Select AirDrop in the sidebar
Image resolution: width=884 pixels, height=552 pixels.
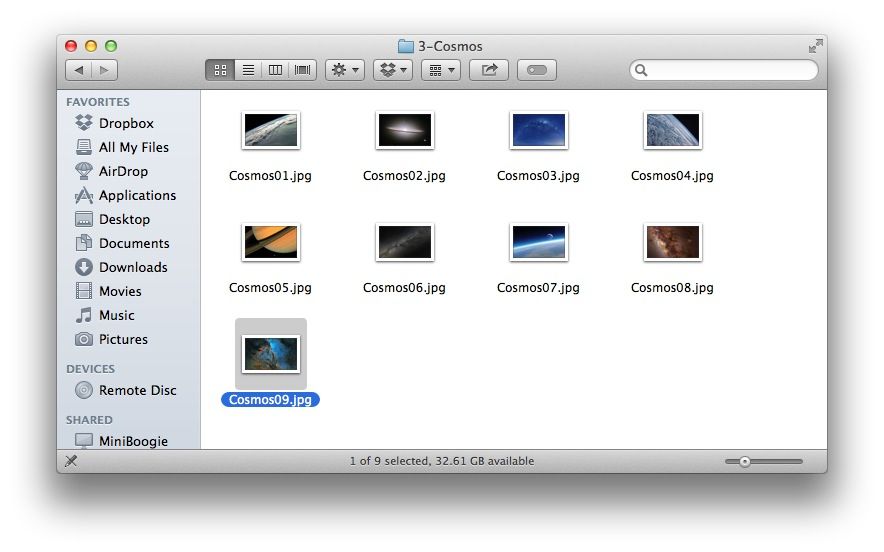coord(122,171)
